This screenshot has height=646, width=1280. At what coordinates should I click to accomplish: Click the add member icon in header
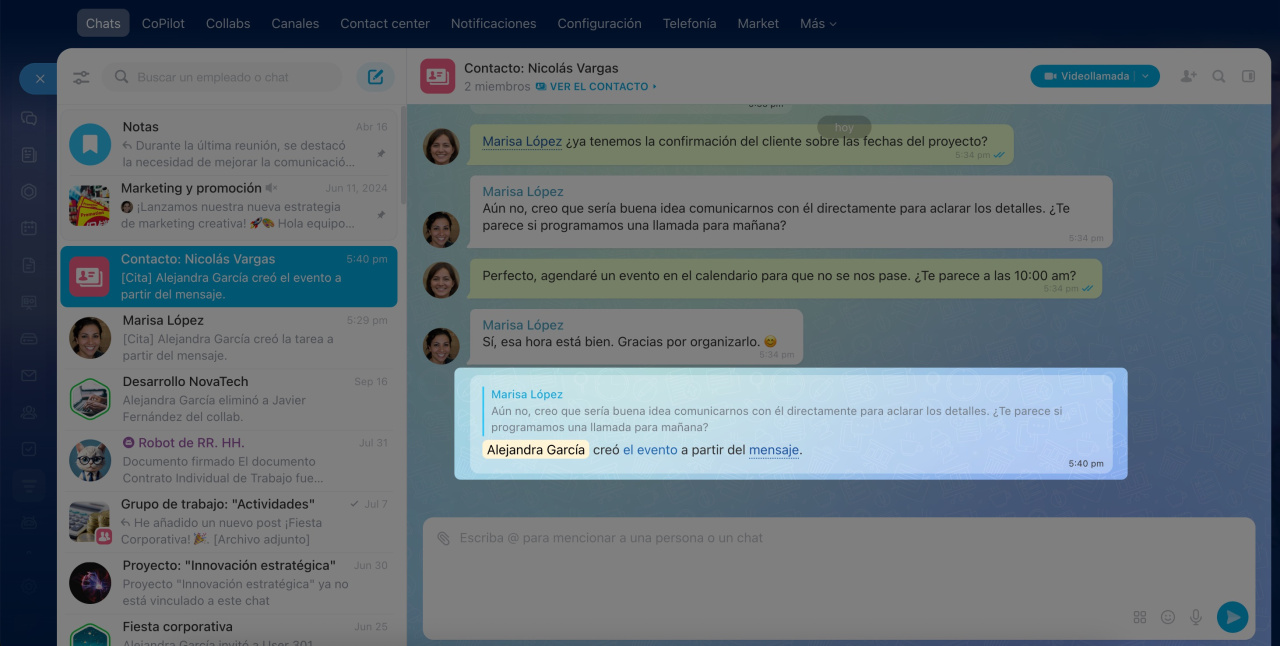pos(1188,76)
